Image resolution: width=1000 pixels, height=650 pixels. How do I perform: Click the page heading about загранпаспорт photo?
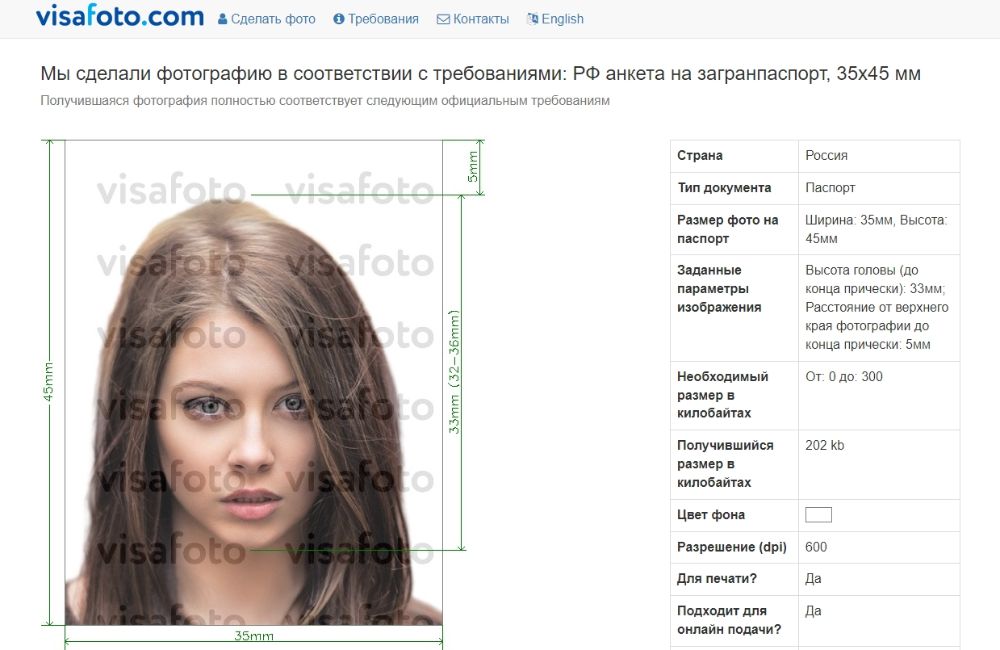click(x=480, y=73)
